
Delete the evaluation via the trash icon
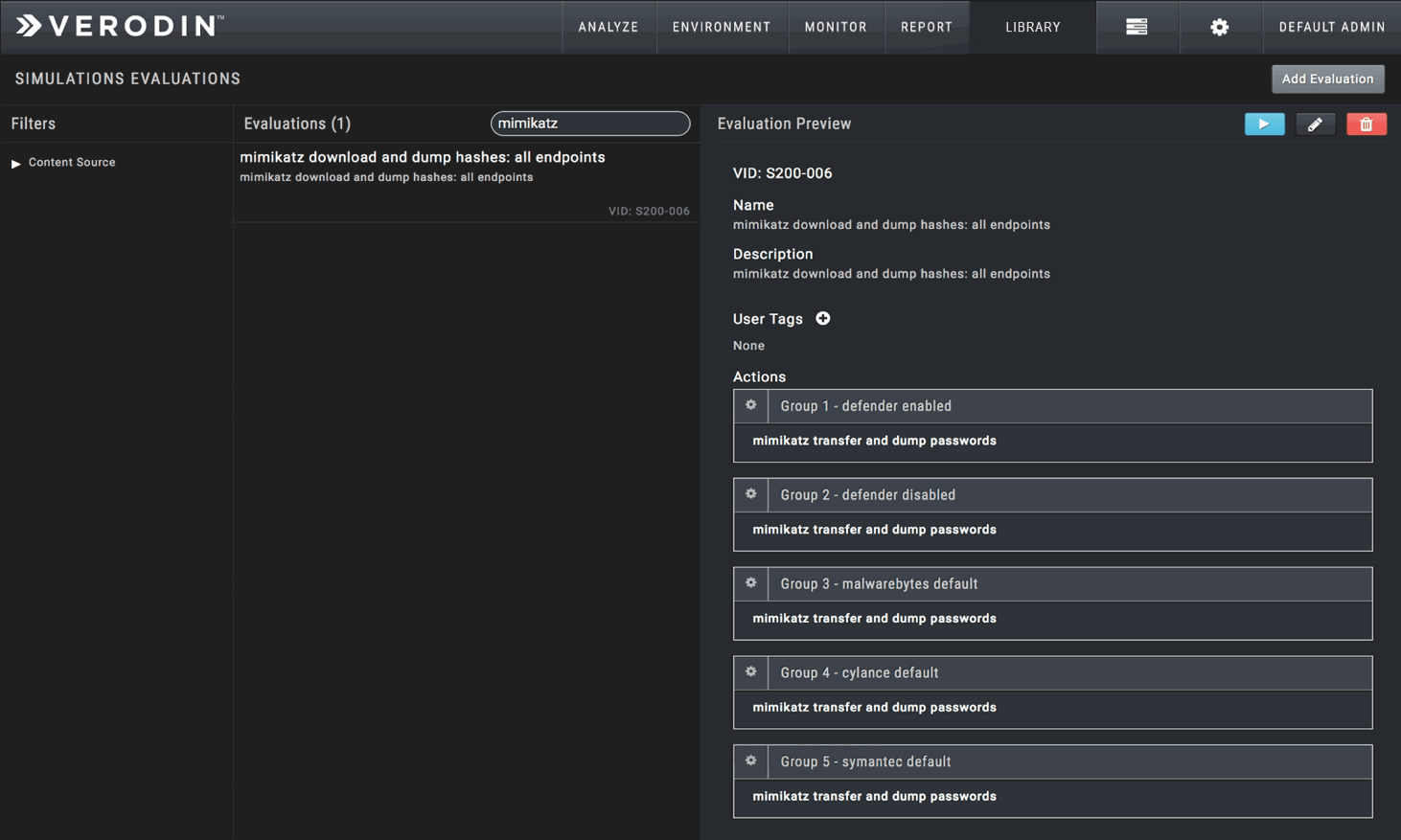point(1366,124)
